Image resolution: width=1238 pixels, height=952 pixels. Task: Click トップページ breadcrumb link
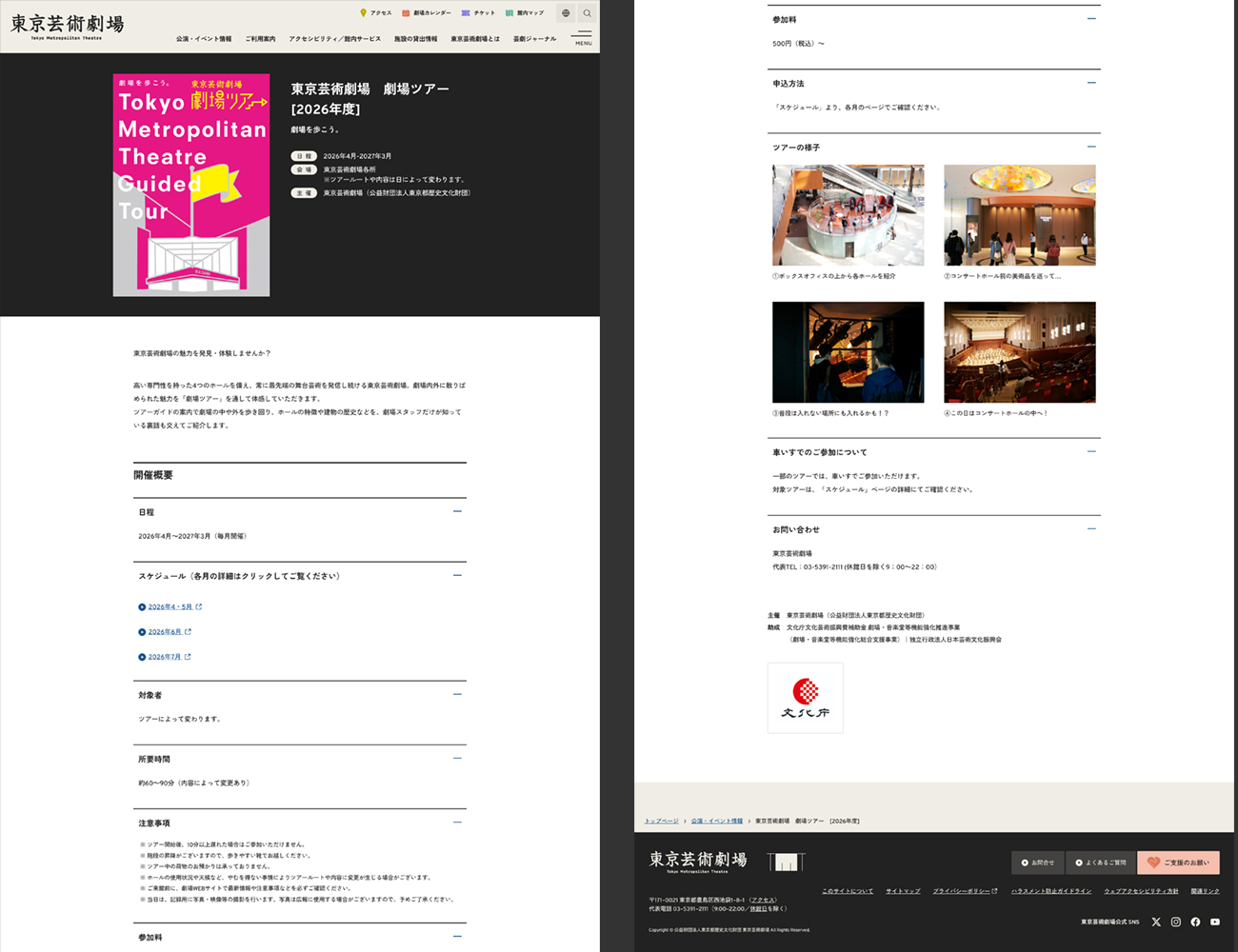click(x=662, y=821)
